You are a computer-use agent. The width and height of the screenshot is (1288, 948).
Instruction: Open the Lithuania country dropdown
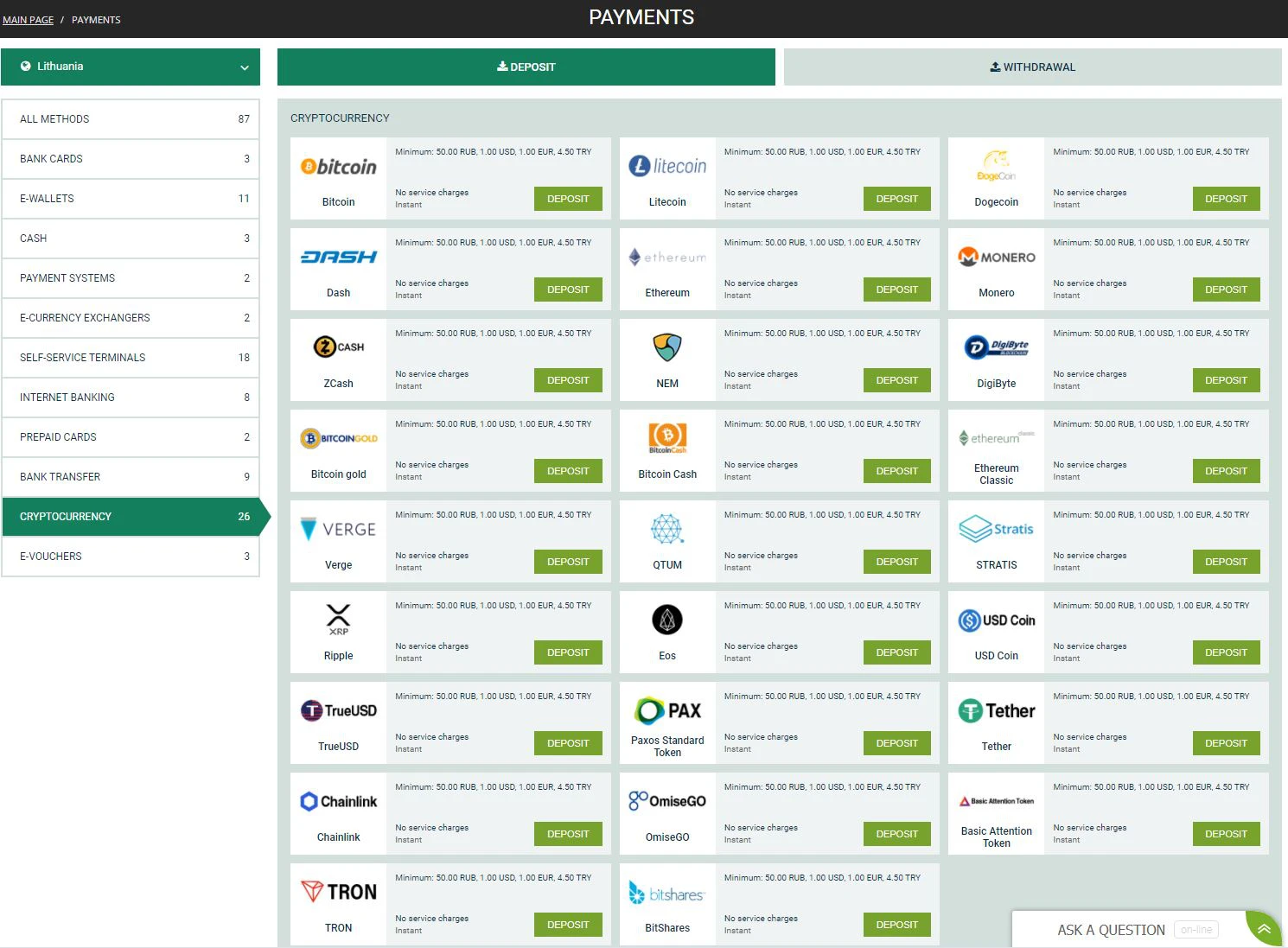[131, 67]
